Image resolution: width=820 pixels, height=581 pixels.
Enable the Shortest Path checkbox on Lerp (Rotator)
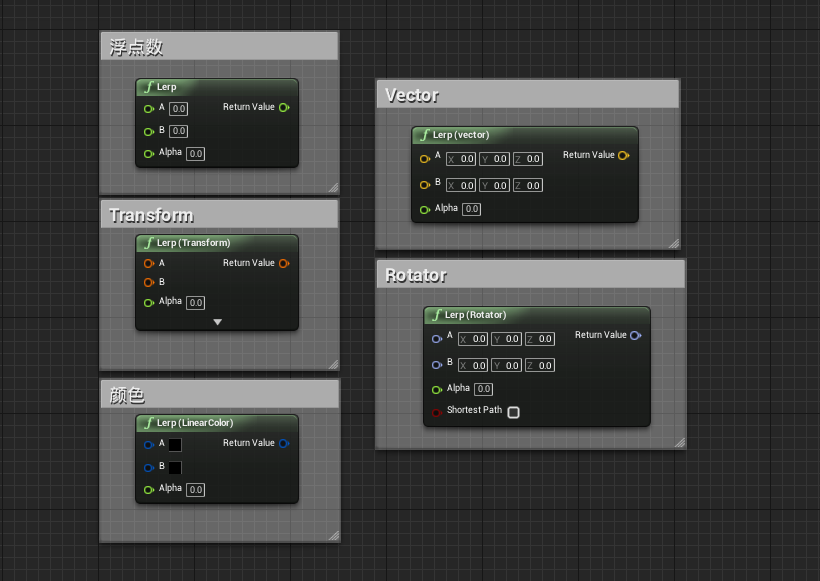click(x=513, y=412)
